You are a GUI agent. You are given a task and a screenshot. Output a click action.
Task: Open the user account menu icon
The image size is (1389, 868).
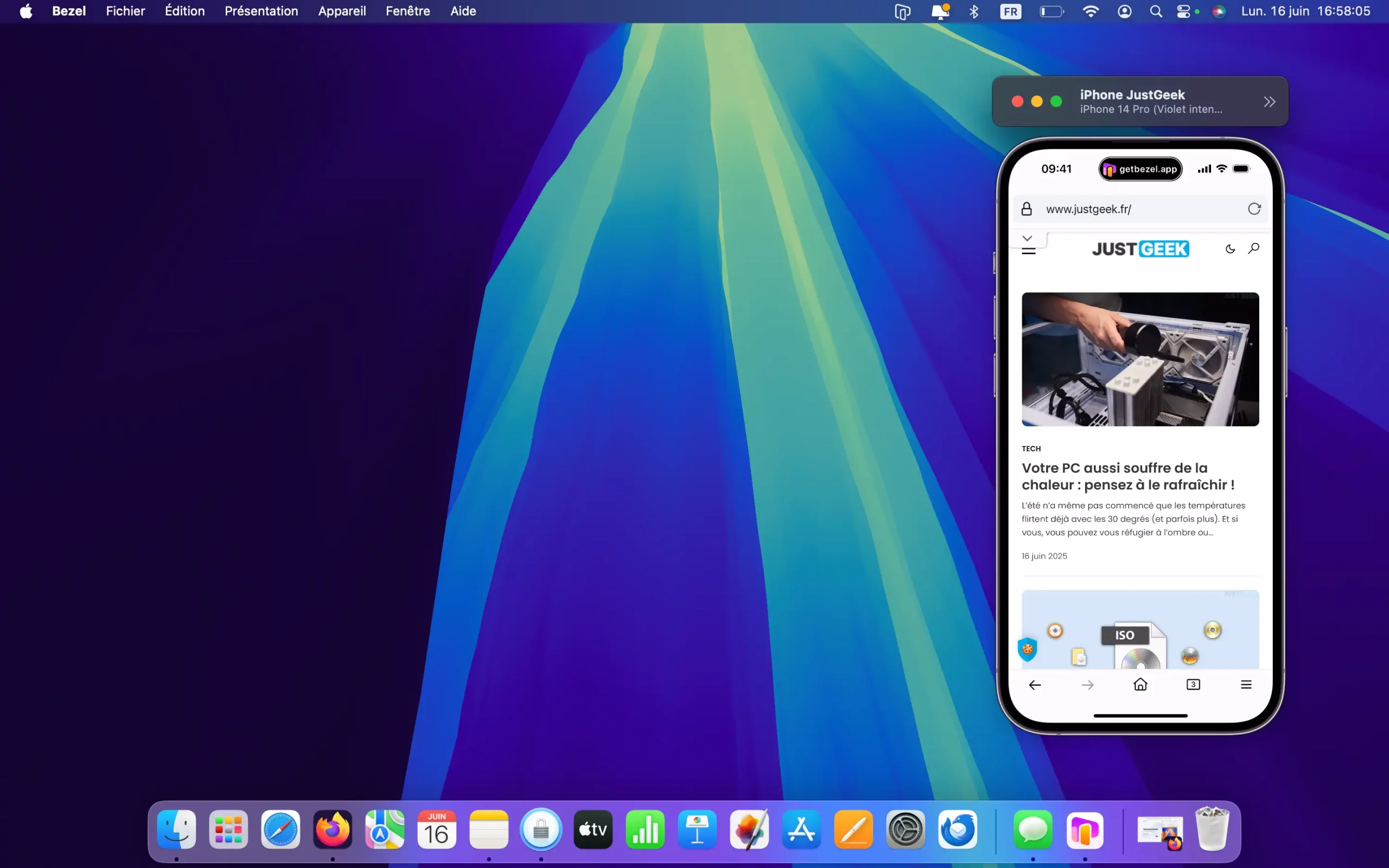(x=1124, y=11)
